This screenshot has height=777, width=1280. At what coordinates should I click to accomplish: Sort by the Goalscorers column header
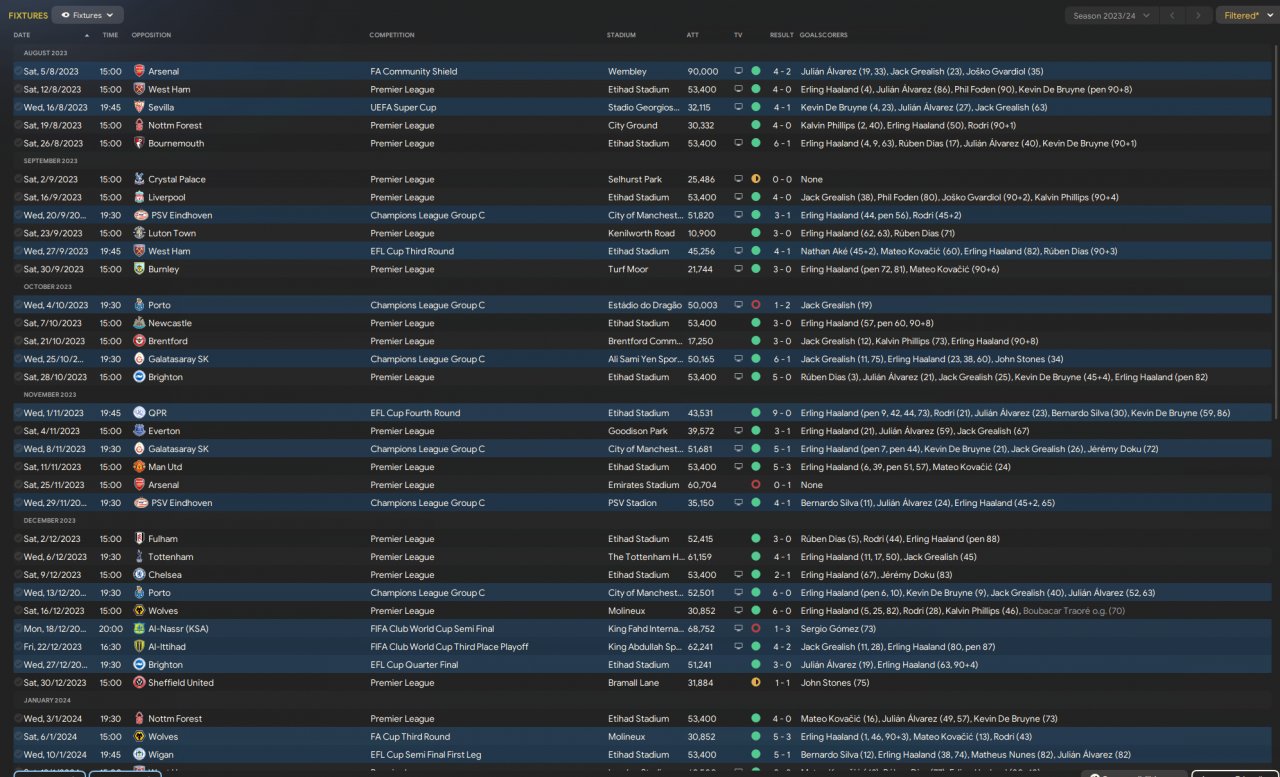pyautogui.click(x=824, y=35)
